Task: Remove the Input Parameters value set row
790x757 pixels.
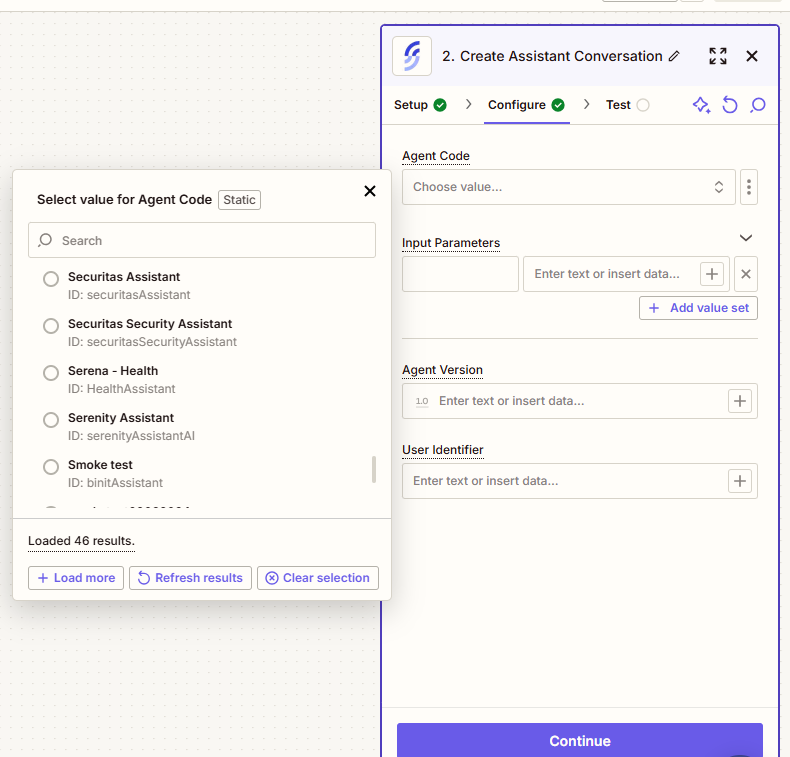Action: coord(746,274)
